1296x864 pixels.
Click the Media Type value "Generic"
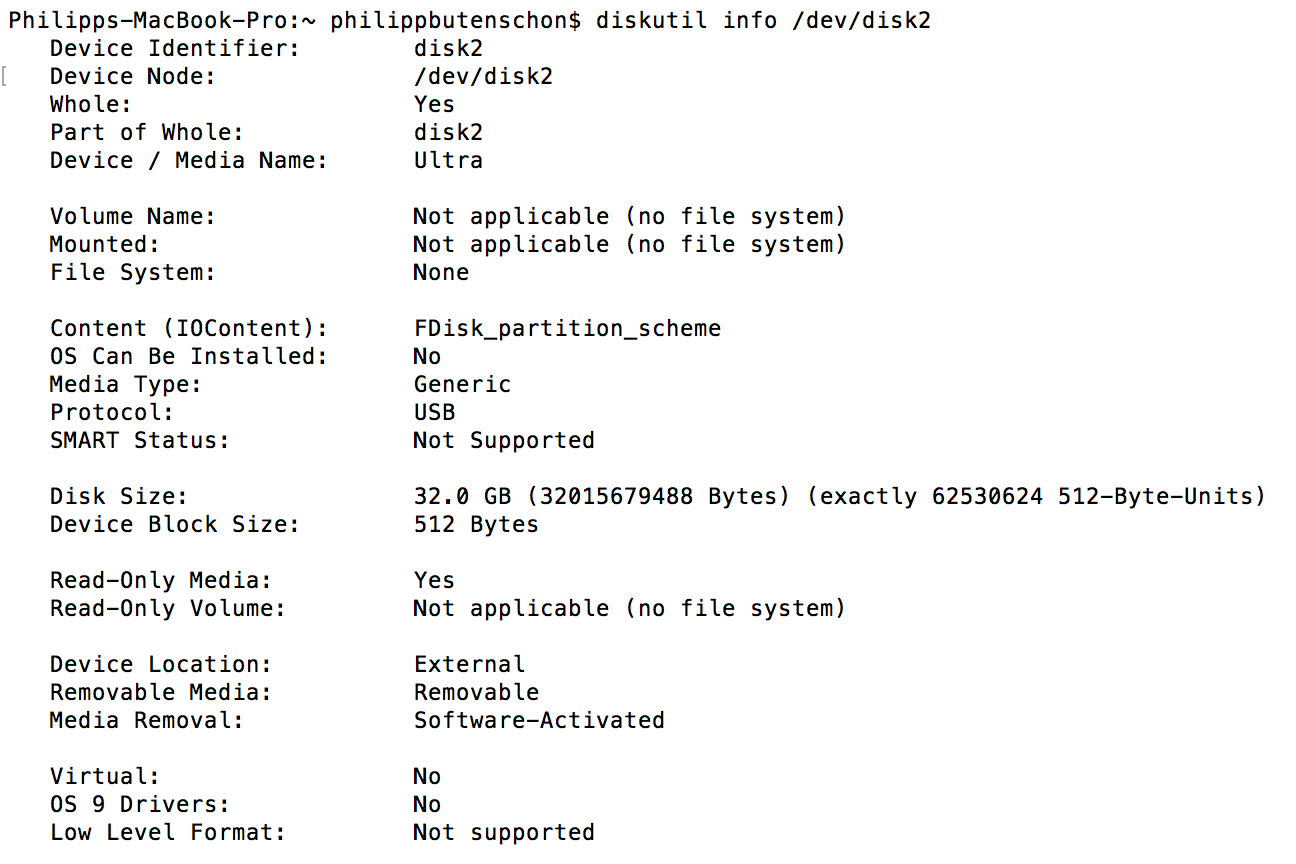[x=462, y=384]
